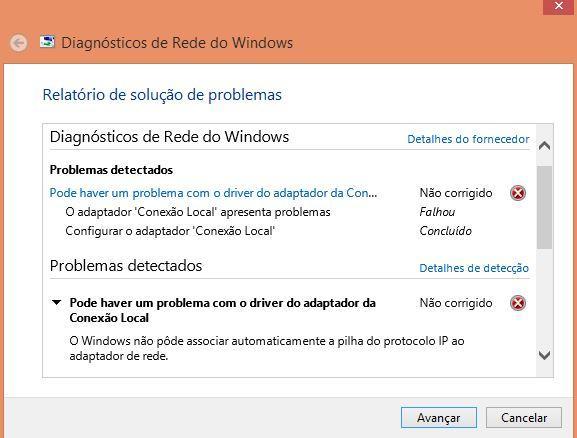Click the Avançar button
Screen dimensions: 577x438
click(439, 418)
